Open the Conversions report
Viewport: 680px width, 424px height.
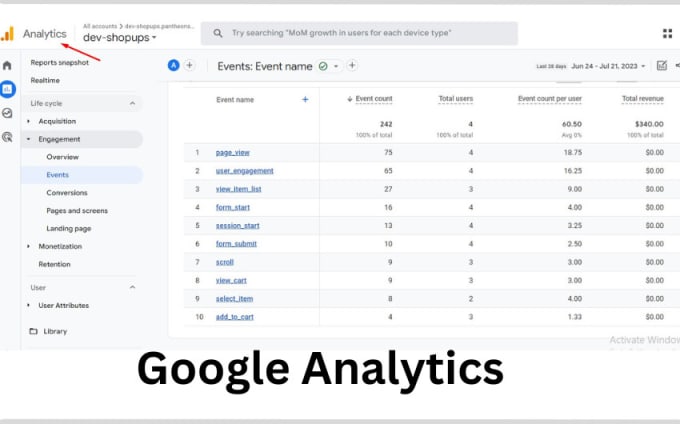pyautogui.click(x=67, y=192)
